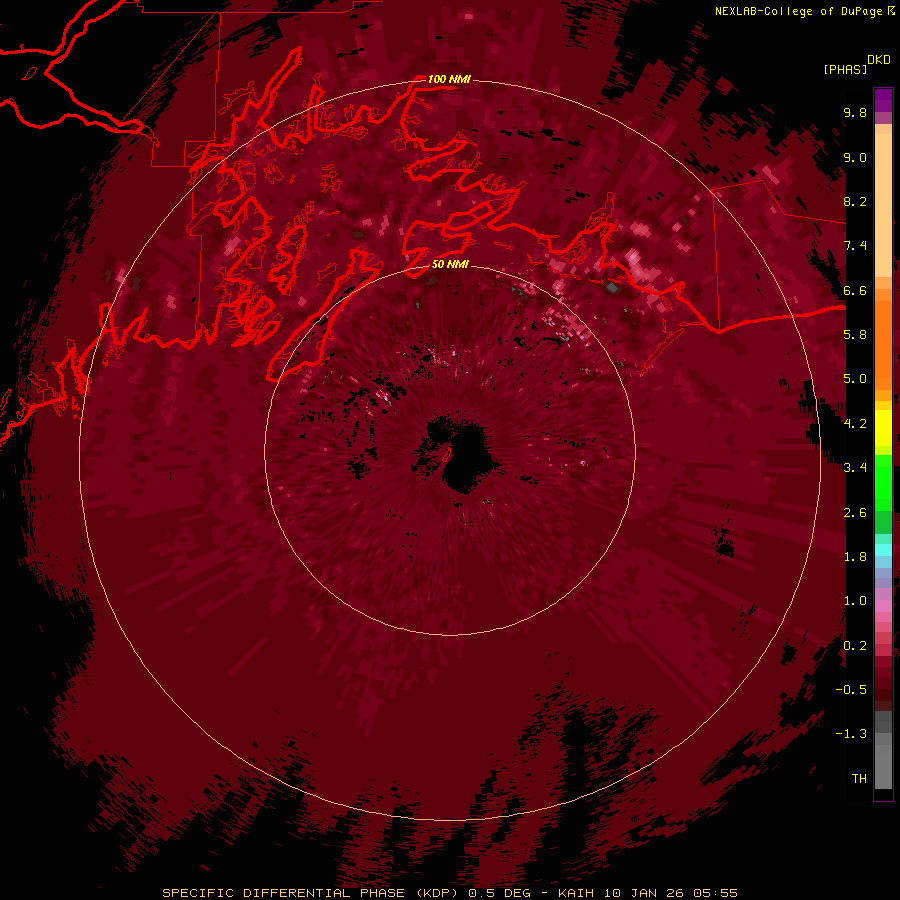This screenshot has width=900, height=900.
Task: Click the 4.2 legend value
Action: pos(855,424)
